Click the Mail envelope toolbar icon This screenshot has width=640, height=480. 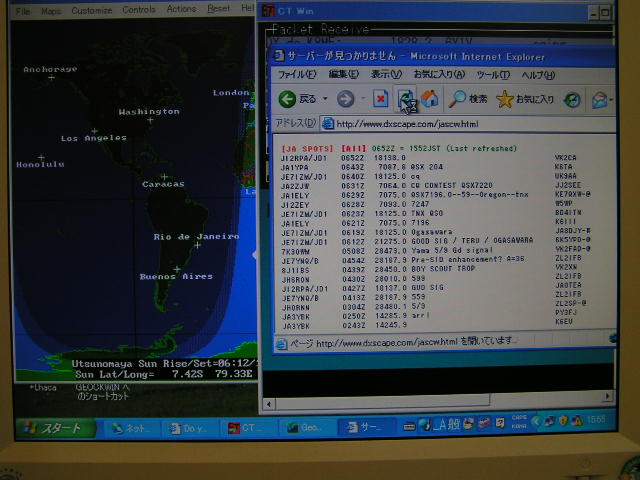pyautogui.click(x=599, y=100)
